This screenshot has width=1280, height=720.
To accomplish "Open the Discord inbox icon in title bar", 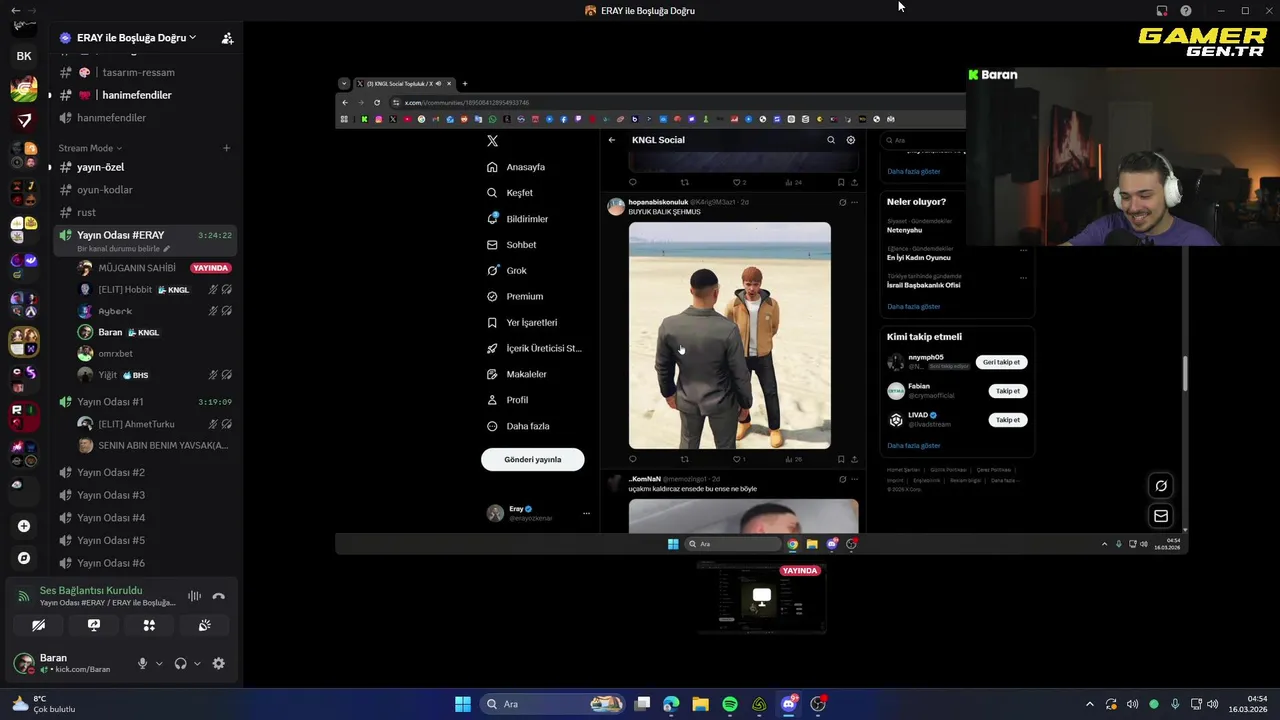I will click(x=1162, y=11).
